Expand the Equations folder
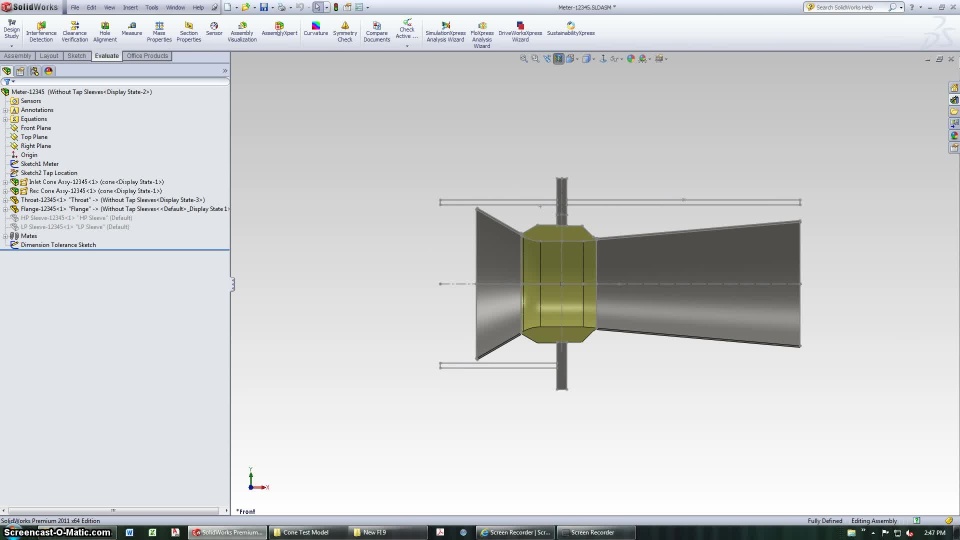960x540 pixels. [x=6, y=119]
